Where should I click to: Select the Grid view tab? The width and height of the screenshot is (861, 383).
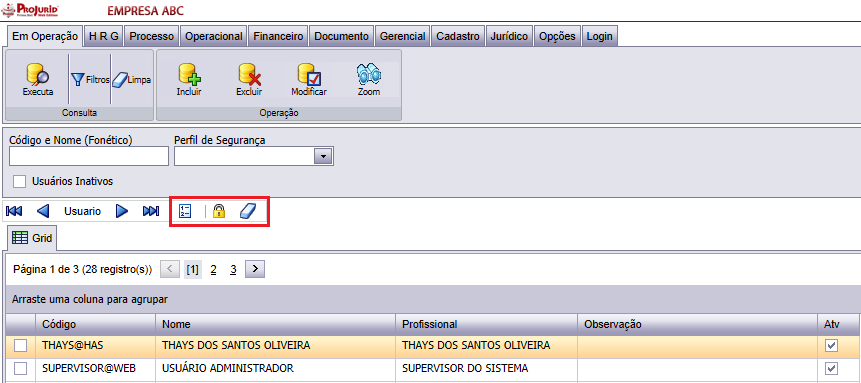coord(32,238)
